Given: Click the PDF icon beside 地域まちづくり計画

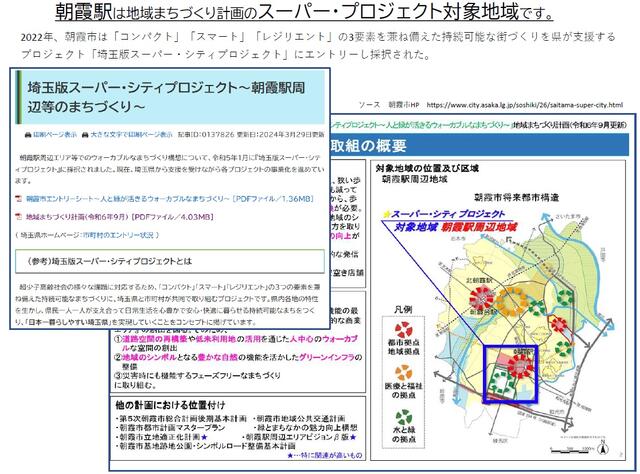Looking at the screenshot, I should [x=21, y=215].
